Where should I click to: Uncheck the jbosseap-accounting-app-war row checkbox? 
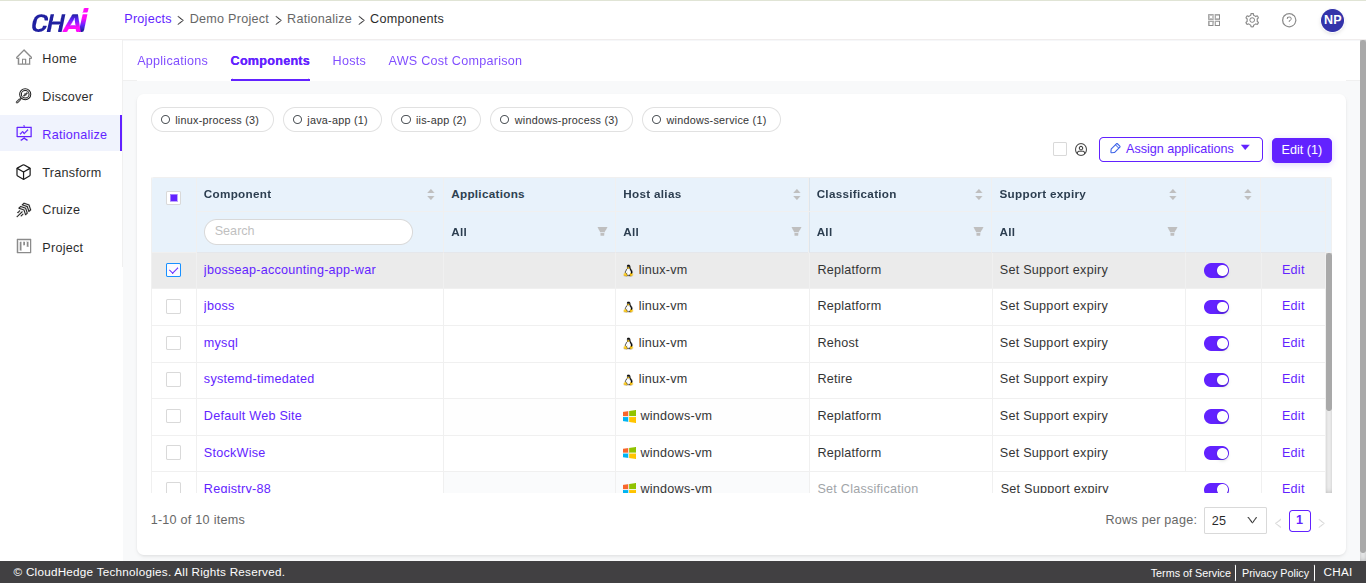(174, 270)
